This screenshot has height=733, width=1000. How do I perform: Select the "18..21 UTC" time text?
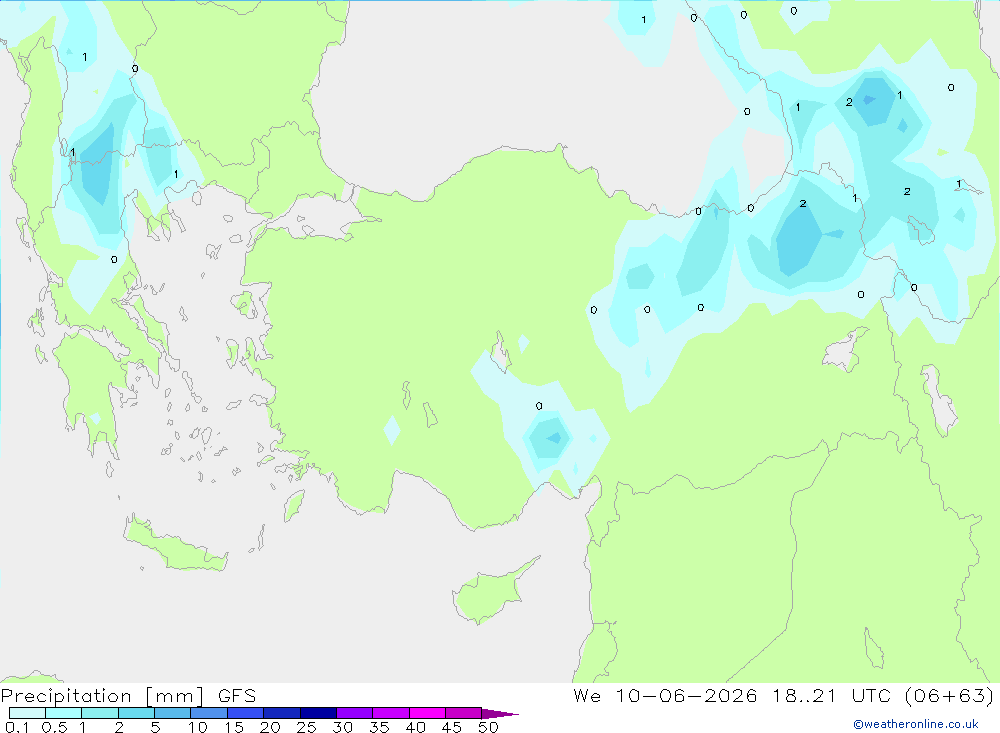[x=831, y=695]
